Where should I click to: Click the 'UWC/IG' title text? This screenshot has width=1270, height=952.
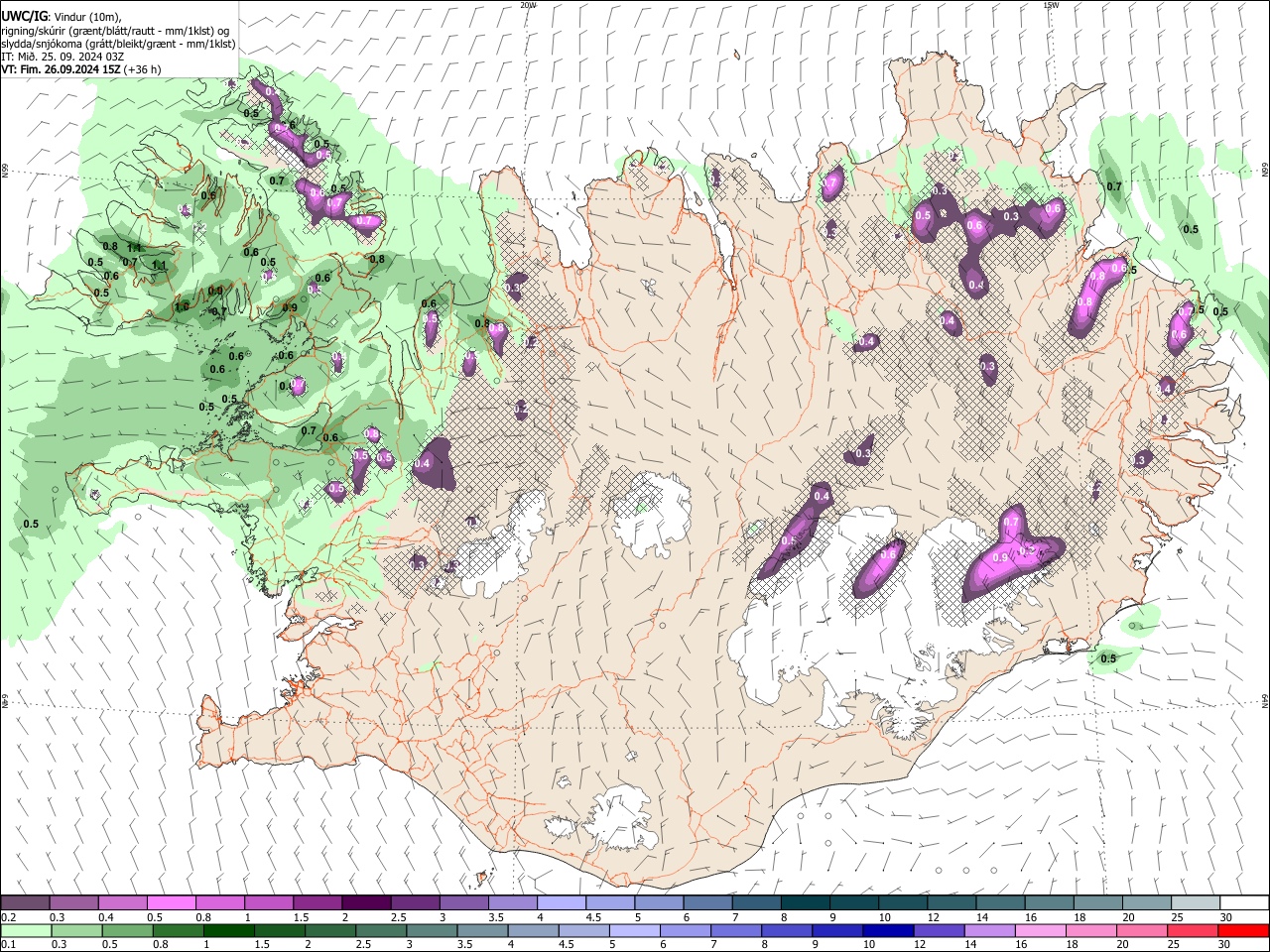tap(24, 17)
